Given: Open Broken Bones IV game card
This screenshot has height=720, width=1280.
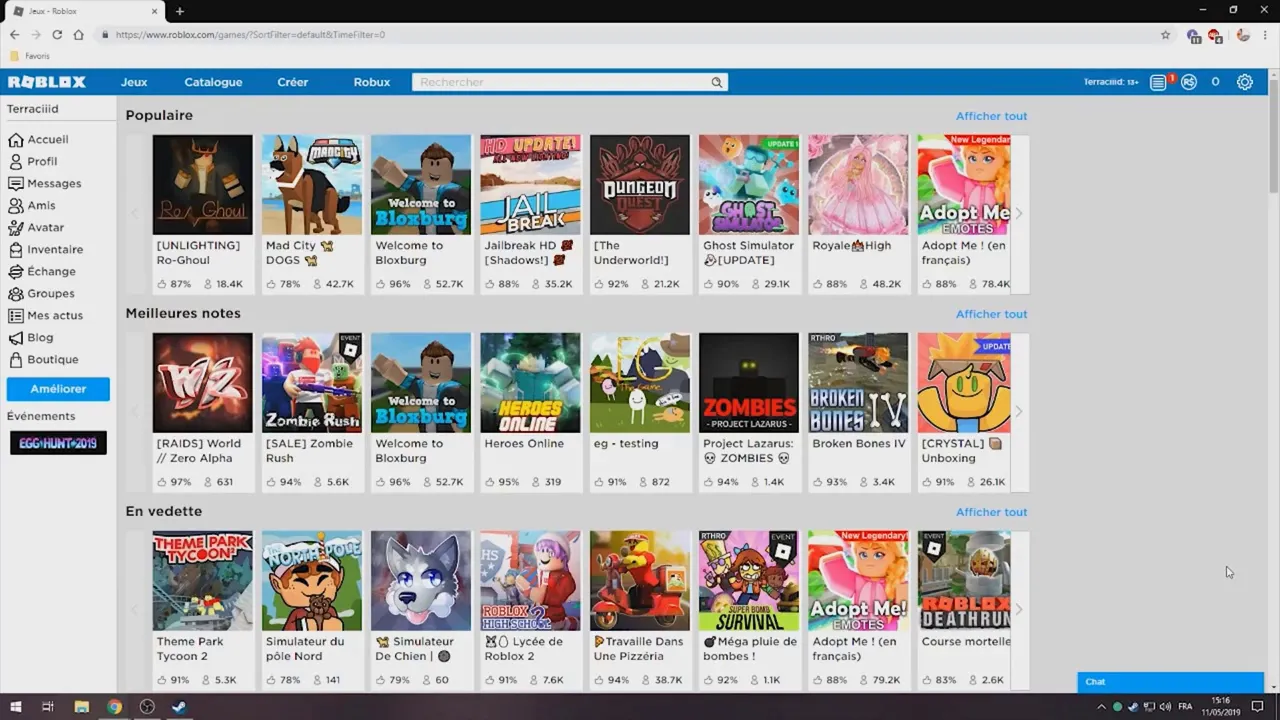Looking at the screenshot, I should coord(858,412).
